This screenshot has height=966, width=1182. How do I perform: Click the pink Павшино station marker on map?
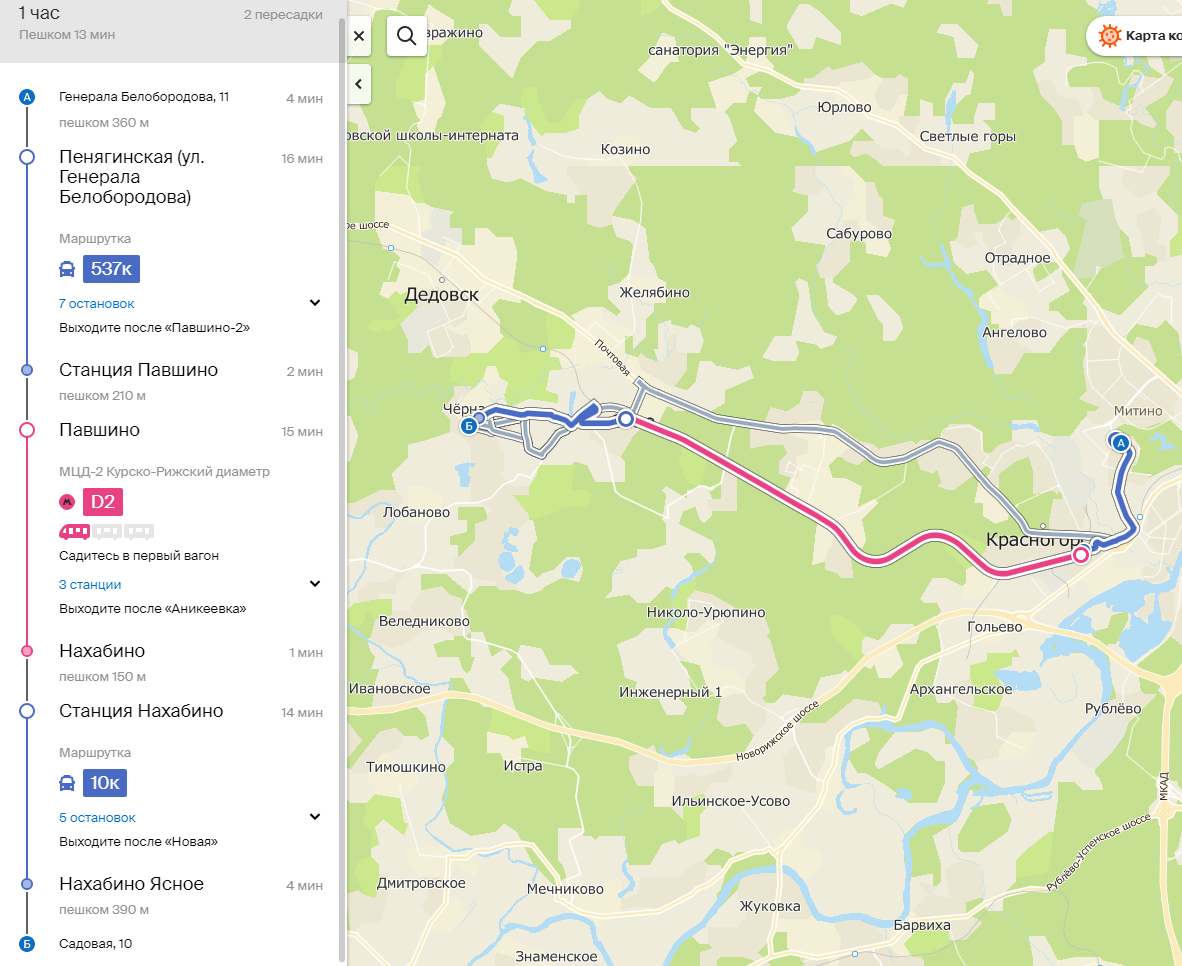pos(1081,555)
